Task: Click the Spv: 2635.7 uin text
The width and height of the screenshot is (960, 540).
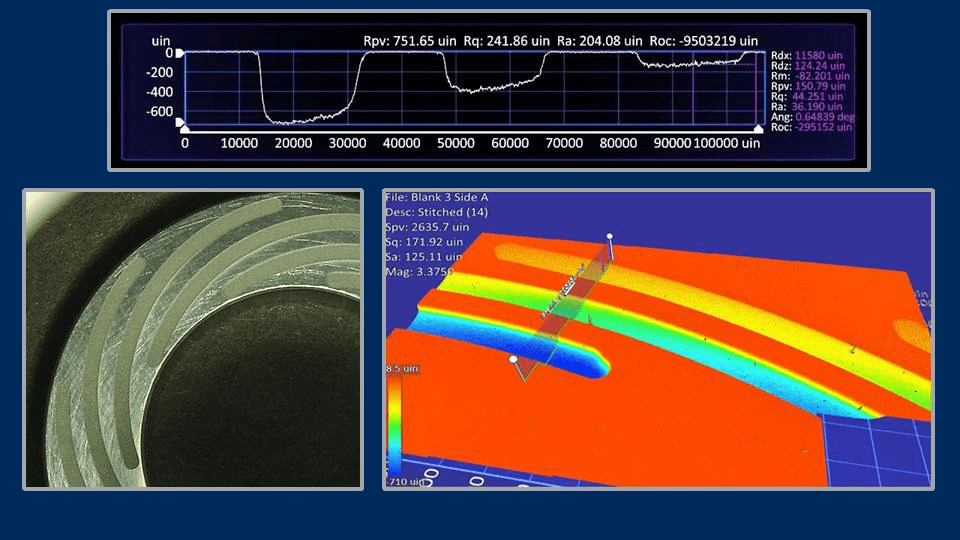Action: click(x=427, y=227)
